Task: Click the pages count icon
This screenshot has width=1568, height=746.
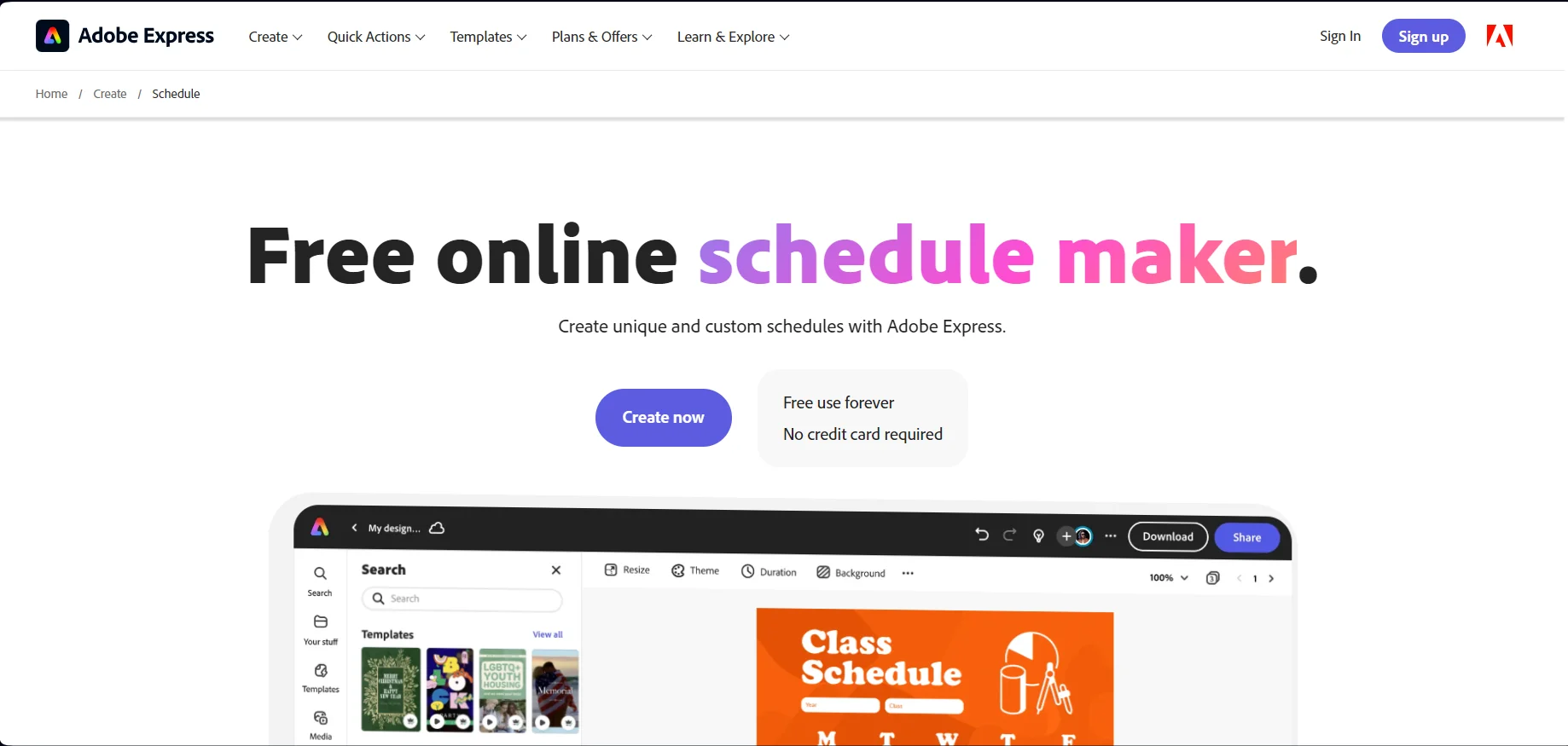Action: click(x=1212, y=578)
